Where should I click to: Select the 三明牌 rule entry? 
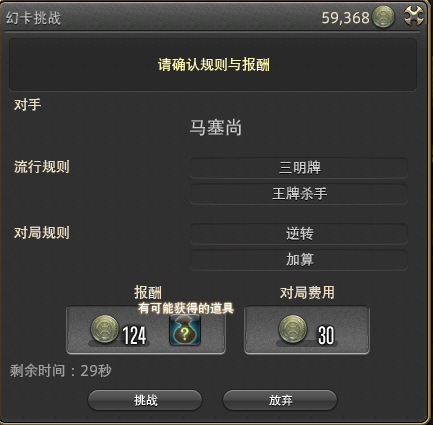(x=299, y=168)
